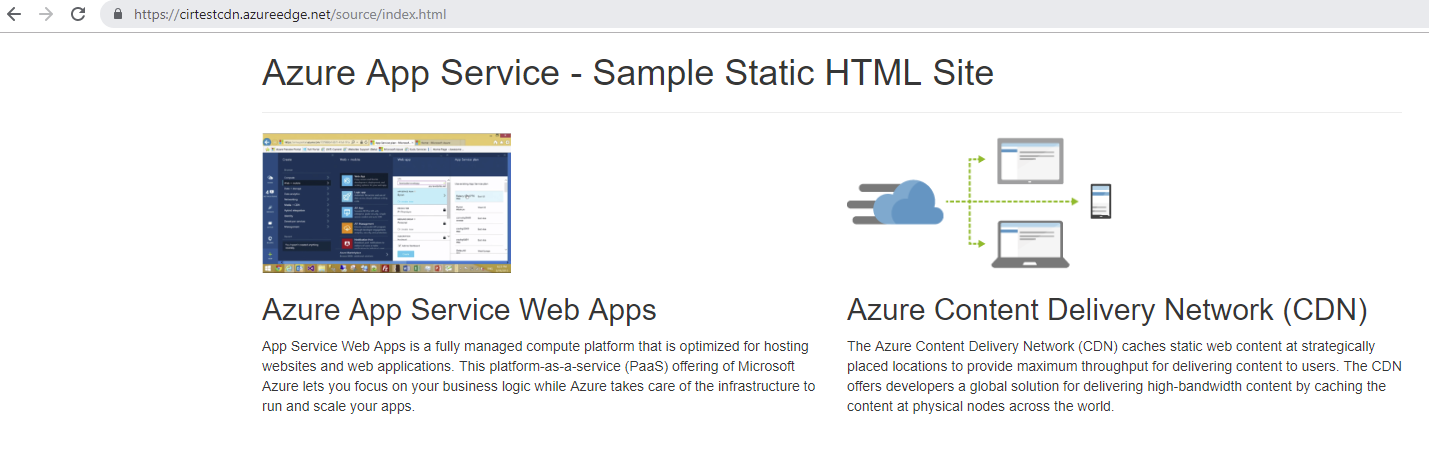Click the 'Azure App Service Web Apps' heading

(459, 309)
